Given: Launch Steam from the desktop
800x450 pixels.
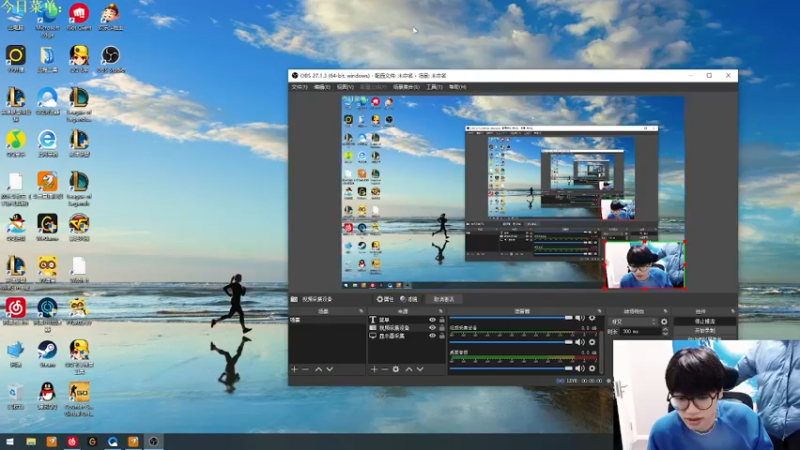Looking at the screenshot, I should tap(47, 354).
